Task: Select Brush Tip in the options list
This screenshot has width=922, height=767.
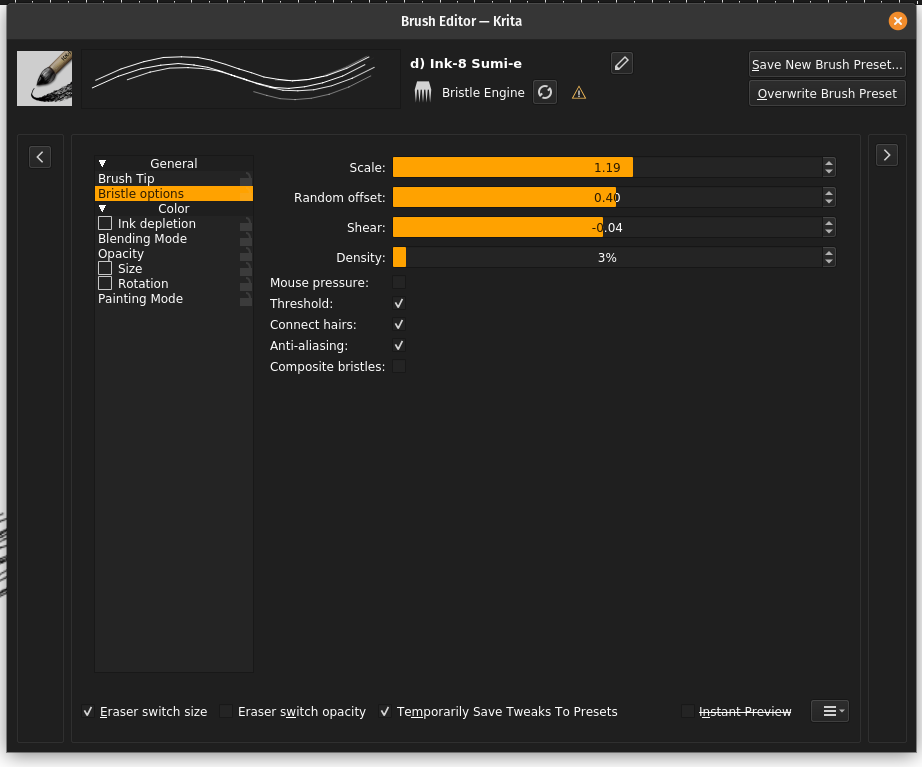Action: point(126,179)
